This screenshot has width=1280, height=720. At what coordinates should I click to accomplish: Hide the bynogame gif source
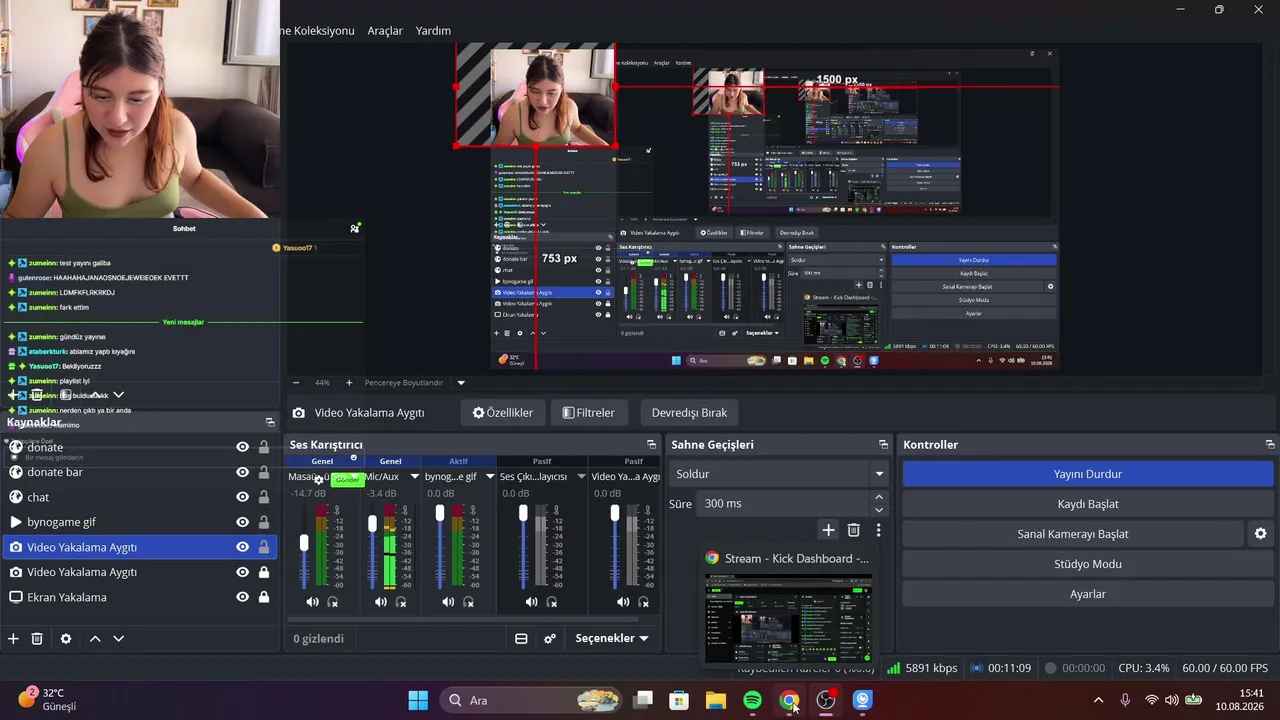[x=242, y=522]
